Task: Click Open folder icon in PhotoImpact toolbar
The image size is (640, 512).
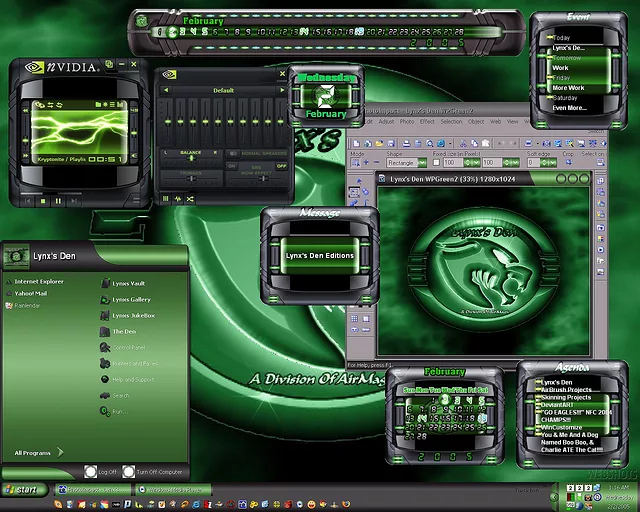Action: (380, 143)
